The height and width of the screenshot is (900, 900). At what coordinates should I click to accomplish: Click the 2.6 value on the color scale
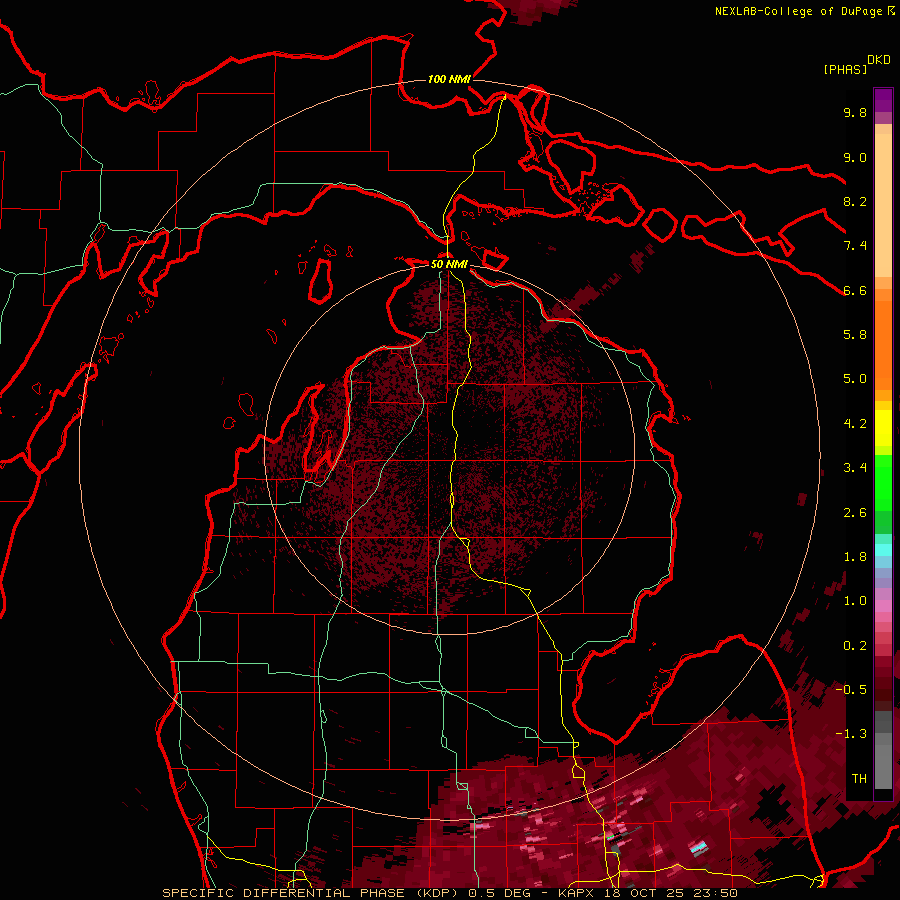click(x=855, y=513)
